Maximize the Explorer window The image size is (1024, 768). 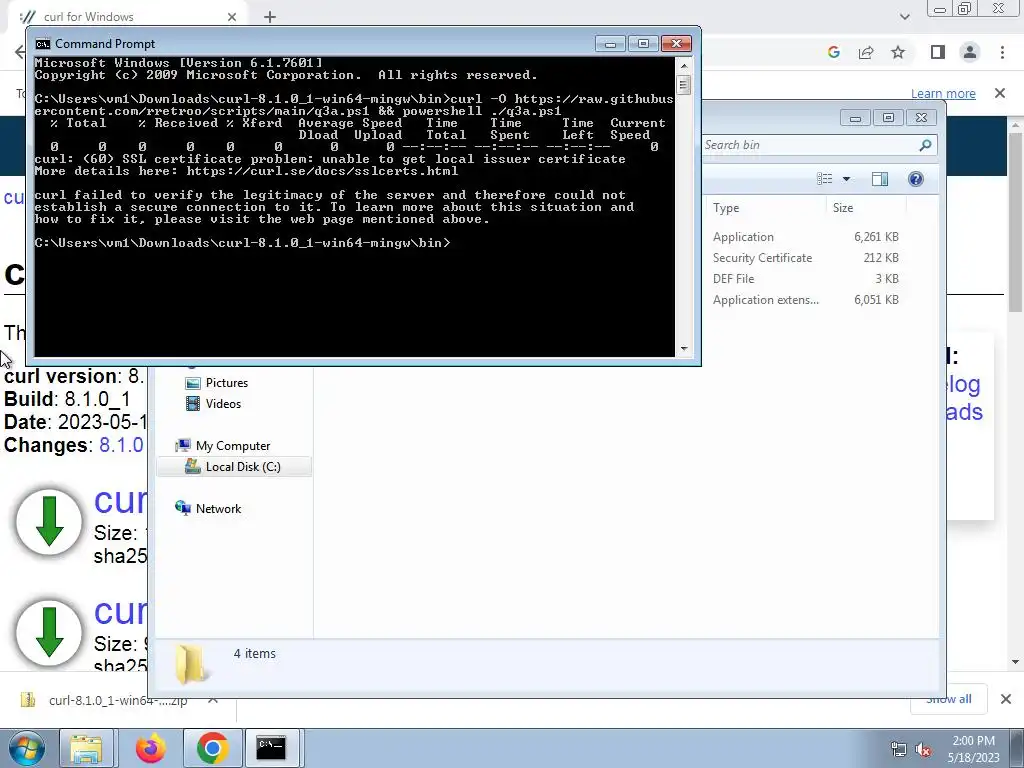(x=888, y=118)
